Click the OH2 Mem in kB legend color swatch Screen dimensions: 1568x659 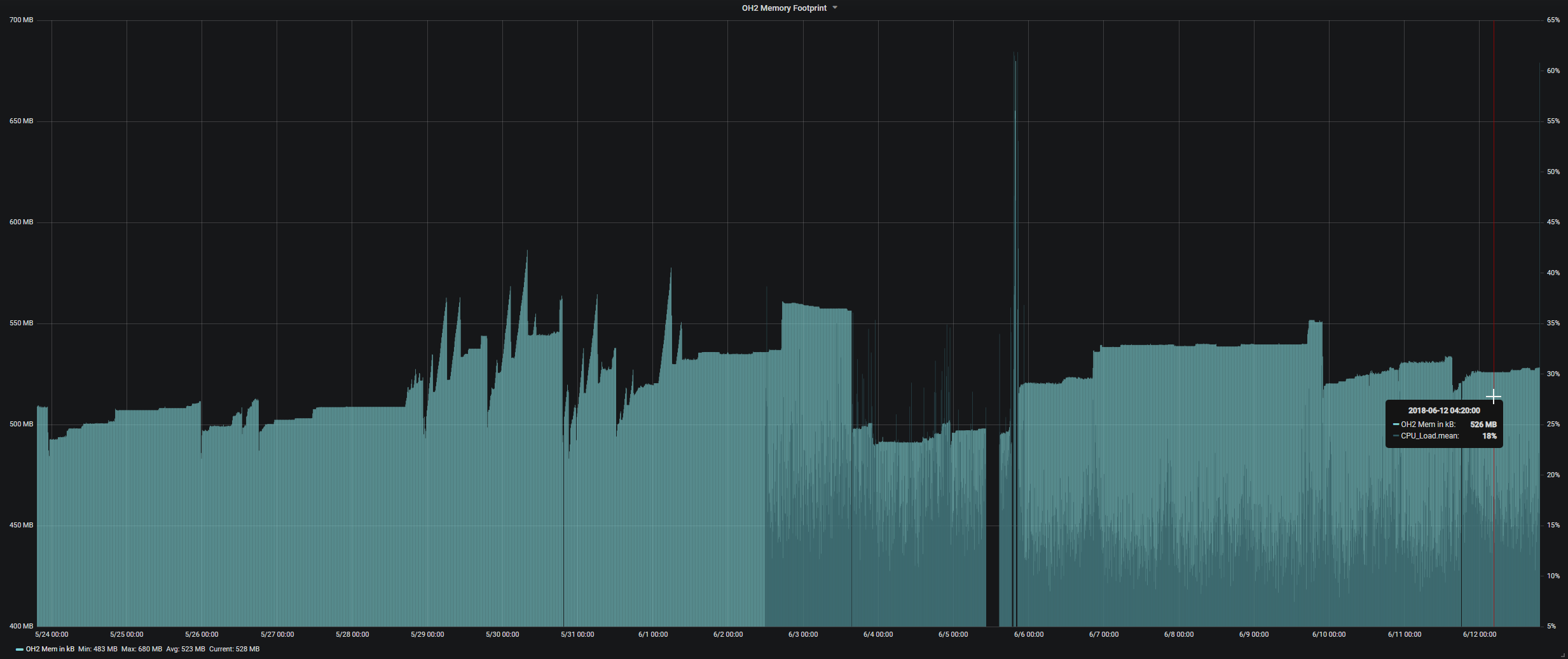point(20,649)
